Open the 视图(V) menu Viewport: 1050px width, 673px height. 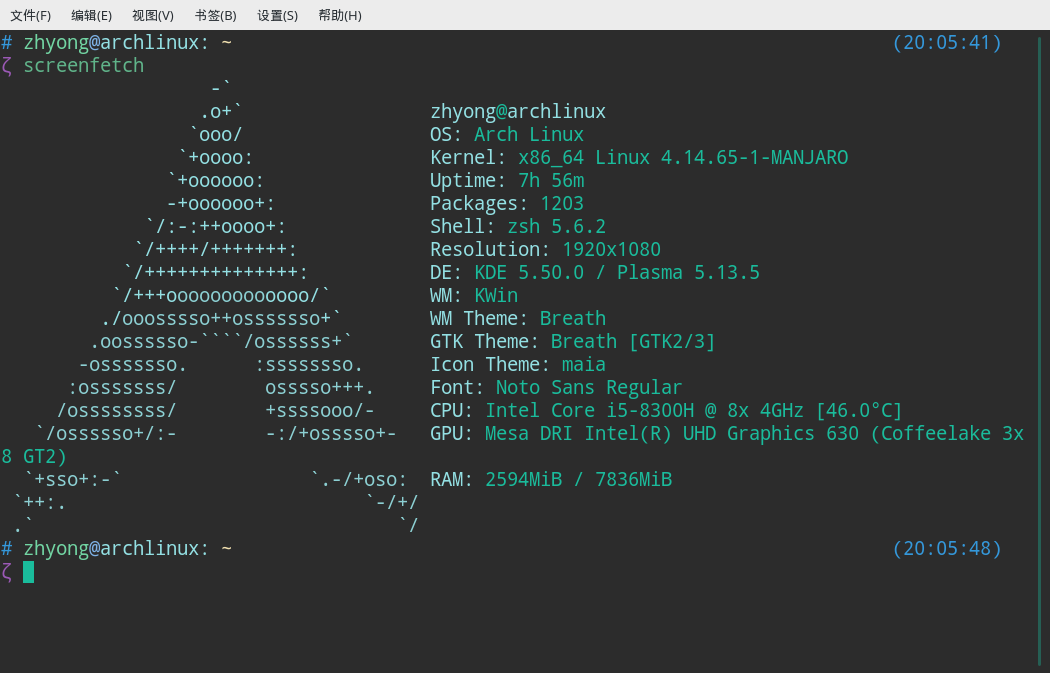[152, 15]
